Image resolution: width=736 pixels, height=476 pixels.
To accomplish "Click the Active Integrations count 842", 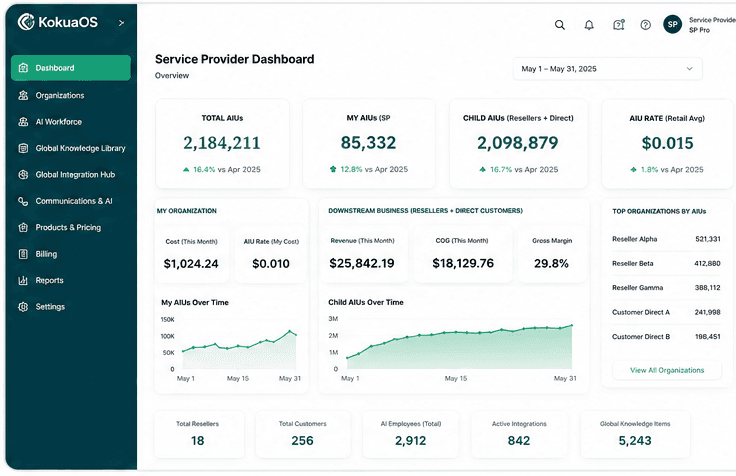I will (519, 441).
